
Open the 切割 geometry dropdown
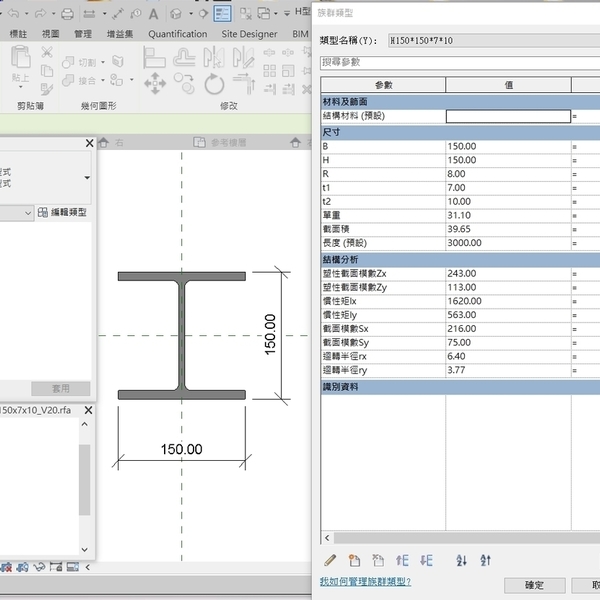click(x=104, y=62)
